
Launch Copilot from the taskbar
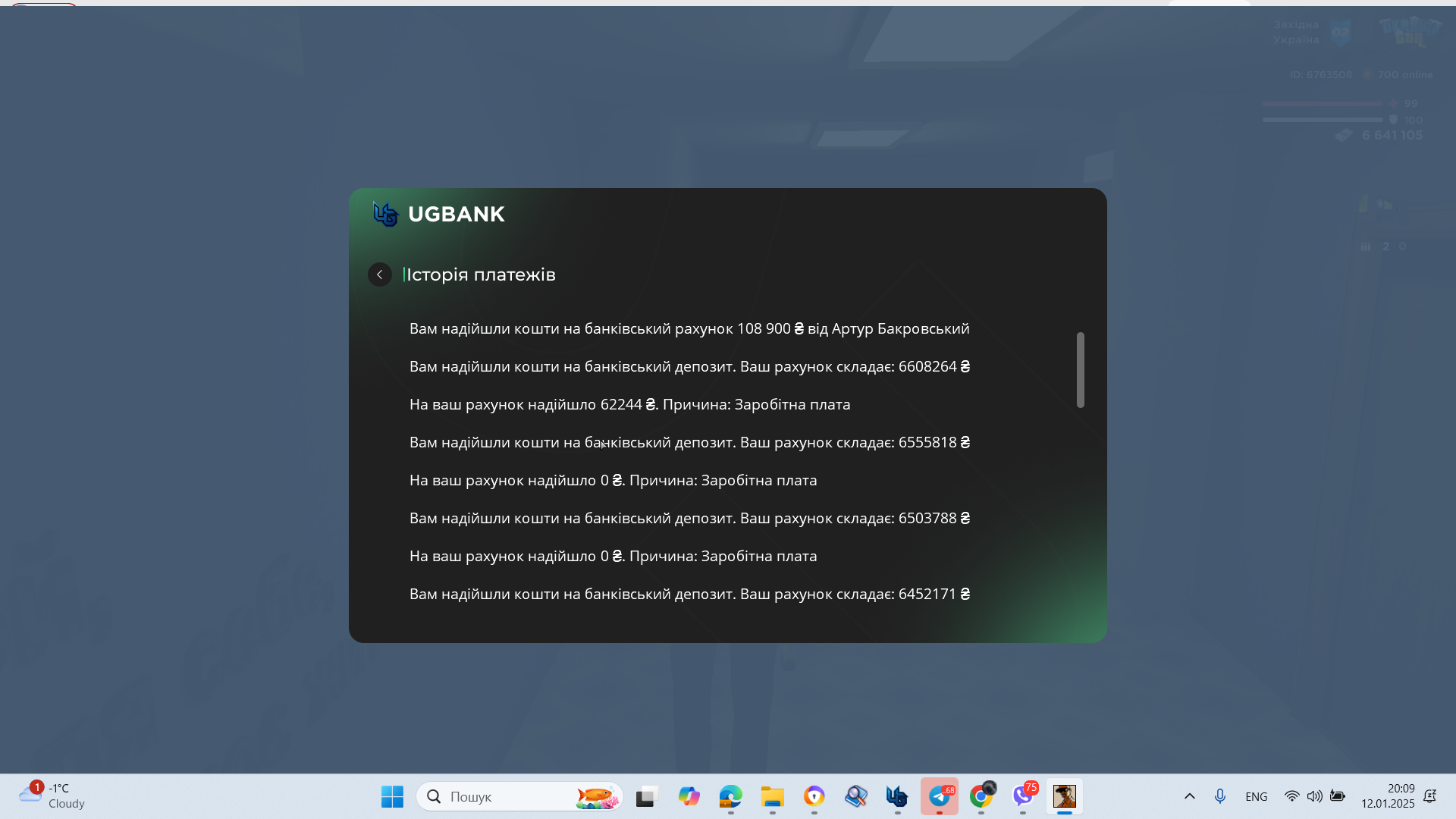tap(689, 796)
